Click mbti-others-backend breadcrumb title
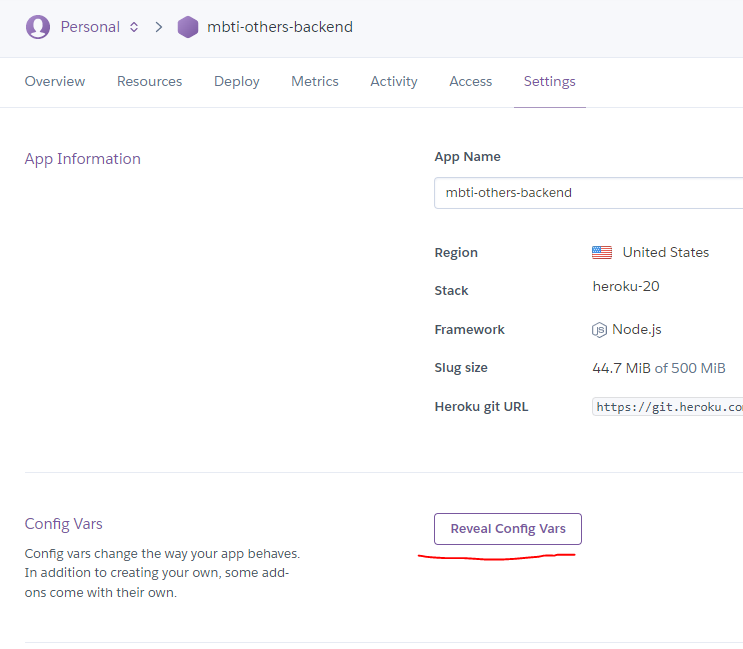 (x=280, y=27)
